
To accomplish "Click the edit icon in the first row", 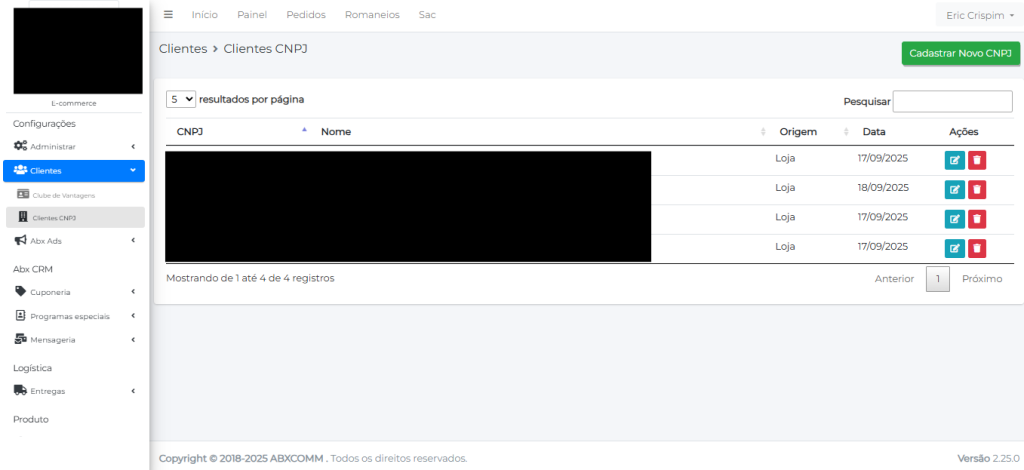I will (x=954, y=160).
